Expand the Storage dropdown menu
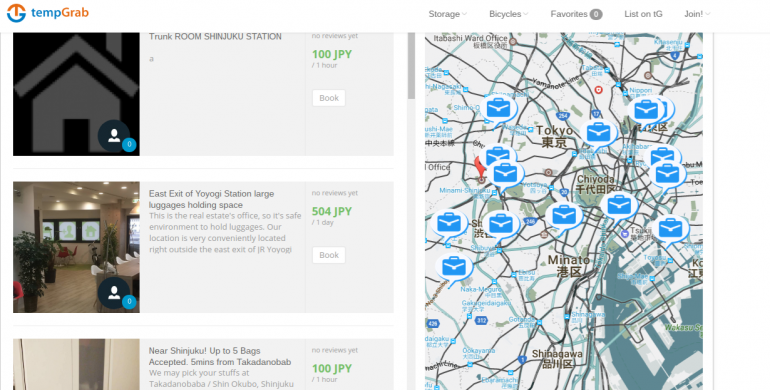 coord(447,14)
